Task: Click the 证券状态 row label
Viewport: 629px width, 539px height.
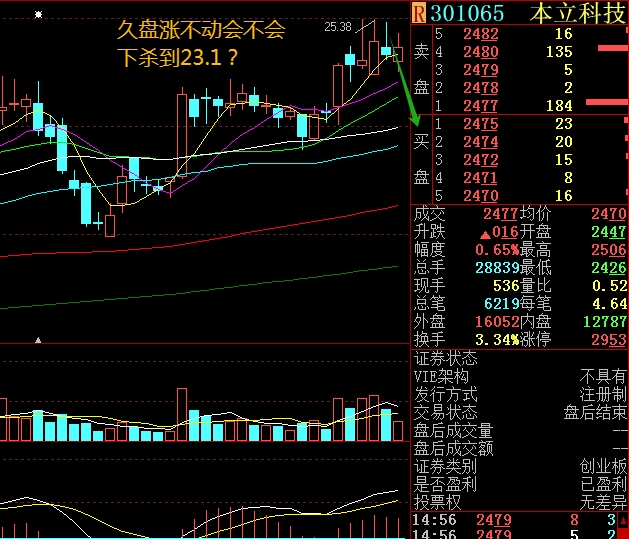Action: [445, 359]
